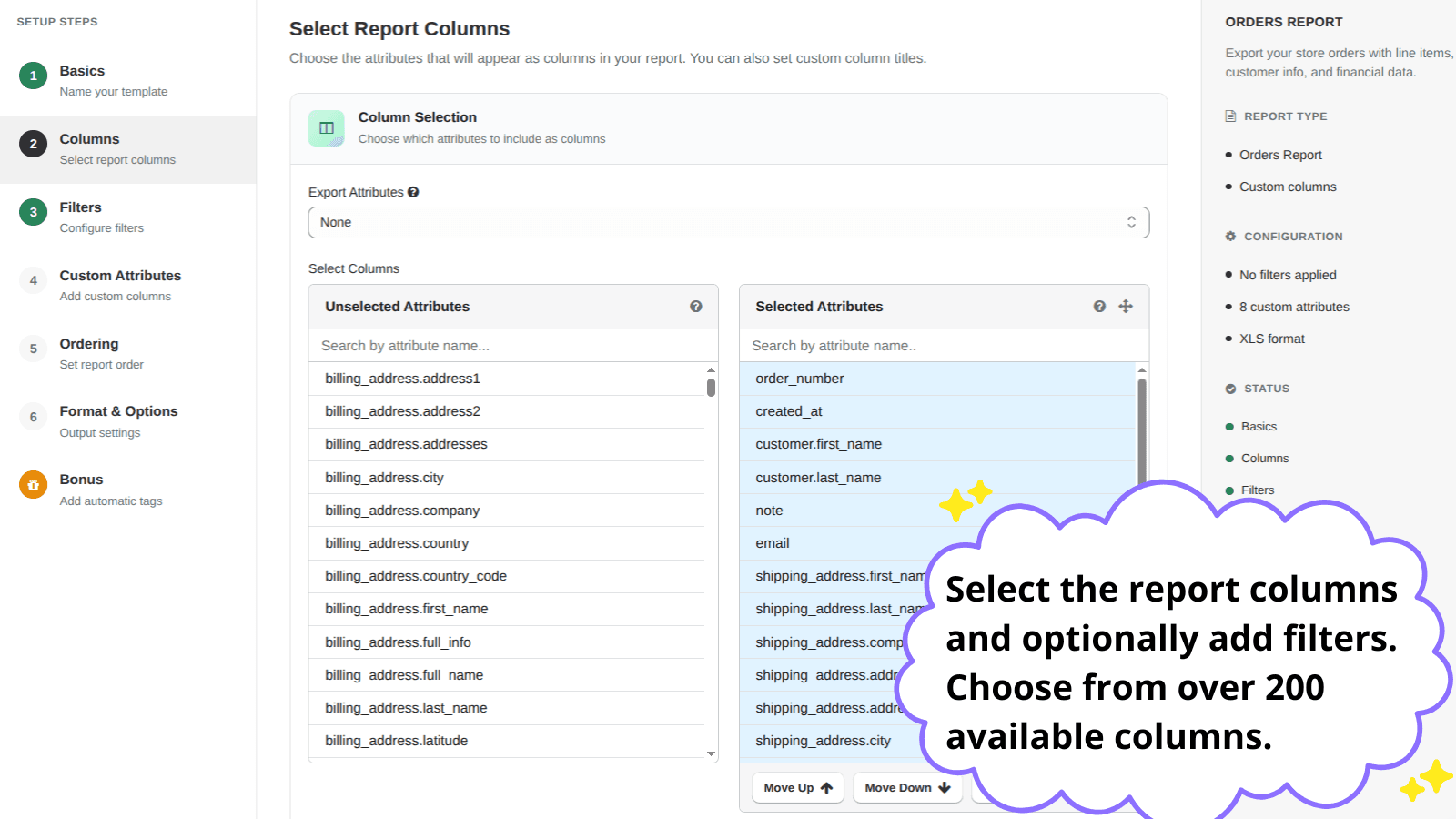Viewport: 1456px width, 819px height.
Task: Switch to the Ordering setup step
Action: [x=88, y=343]
